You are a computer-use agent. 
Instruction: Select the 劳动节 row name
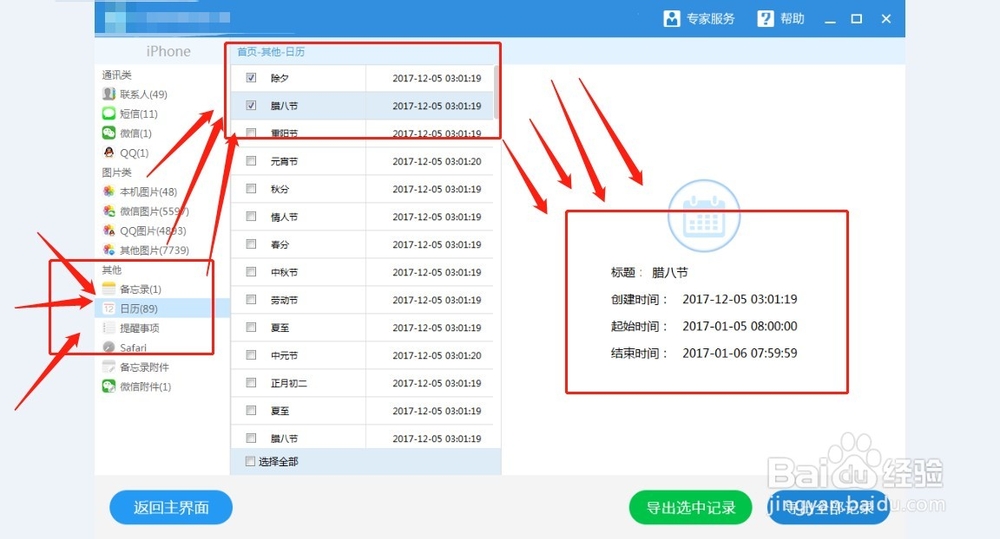tap(284, 300)
